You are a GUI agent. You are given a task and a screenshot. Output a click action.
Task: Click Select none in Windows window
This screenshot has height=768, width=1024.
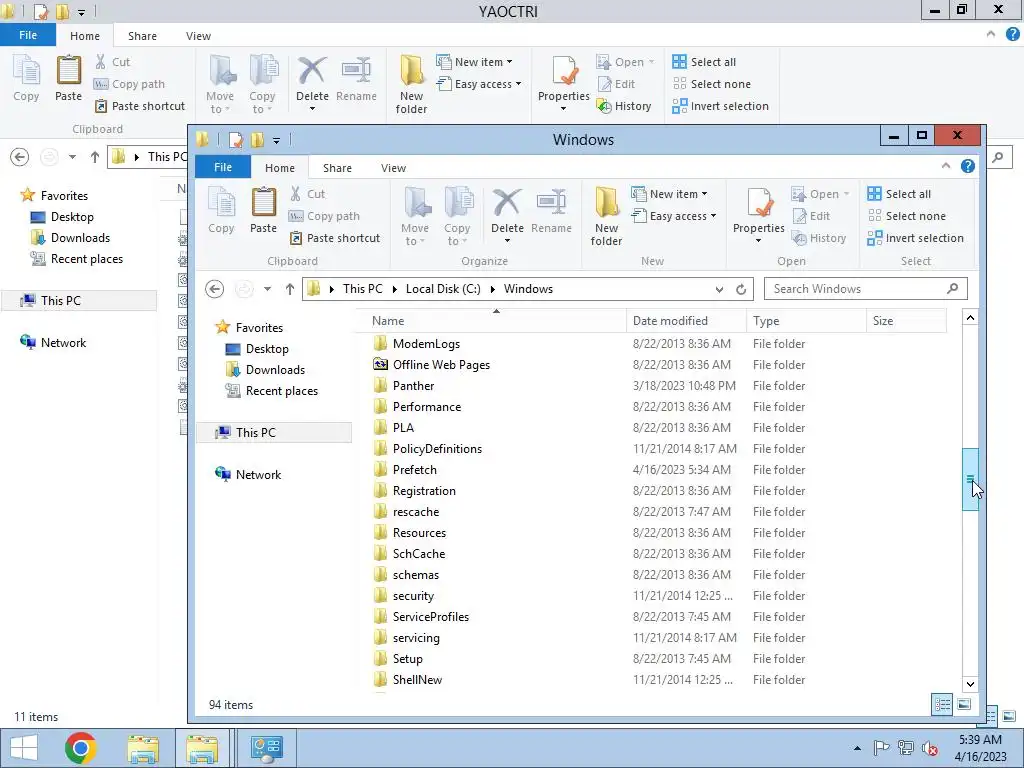(x=906, y=216)
